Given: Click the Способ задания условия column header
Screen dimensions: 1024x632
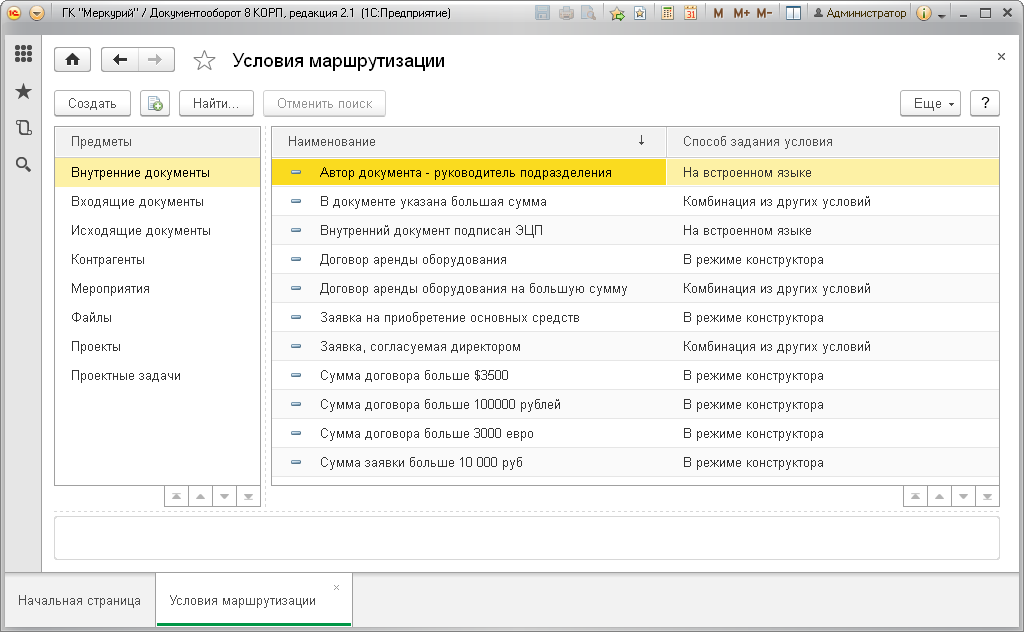Looking at the screenshot, I should [x=833, y=142].
